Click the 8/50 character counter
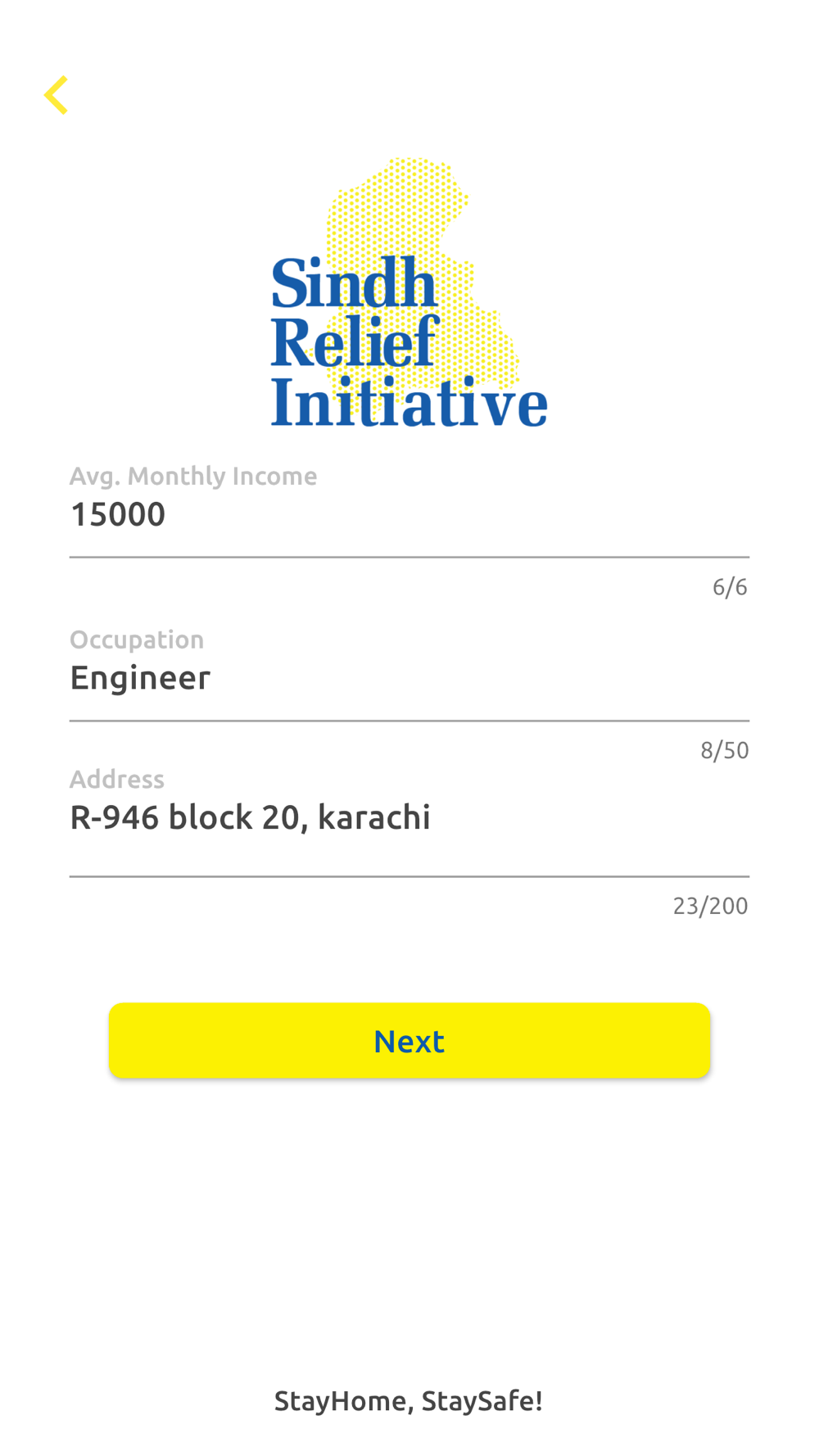The height and width of the screenshot is (1456, 819). pyautogui.click(x=725, y=750)
